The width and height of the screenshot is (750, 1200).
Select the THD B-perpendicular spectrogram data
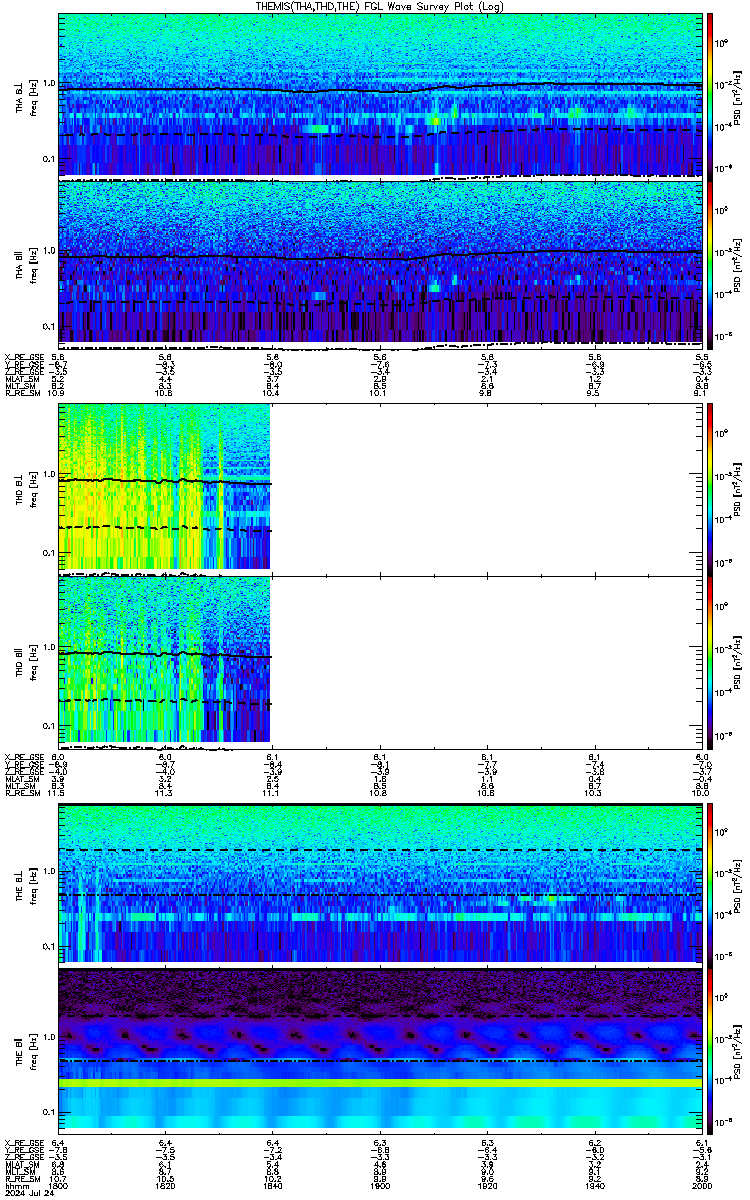[x=165, y=488]
